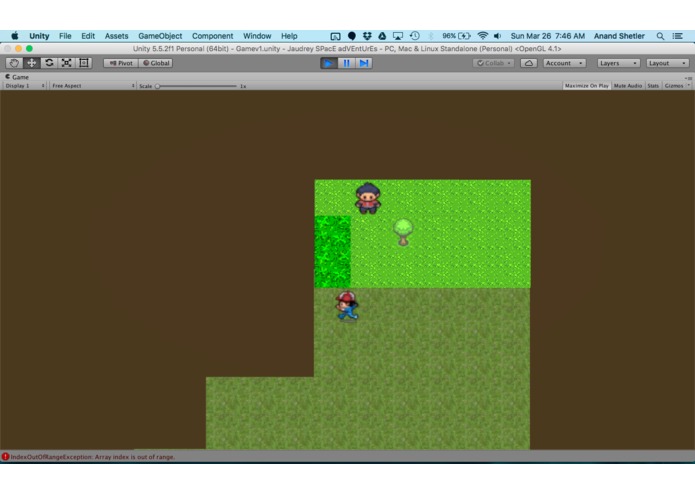Open the Layout dropdown
Viewport: 695px width, 494px height.
coord(667,63)
